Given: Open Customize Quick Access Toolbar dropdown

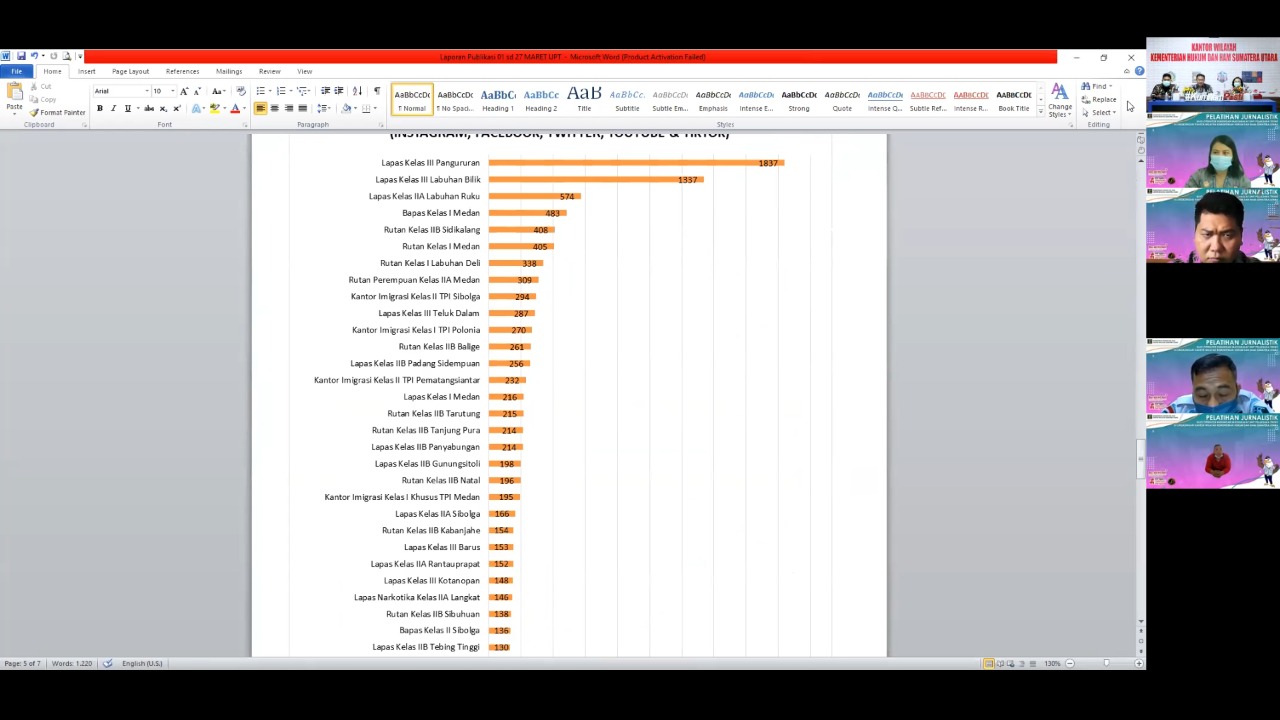Looking at the screenshot, I should pyautogui.click(x=79, y=56).
